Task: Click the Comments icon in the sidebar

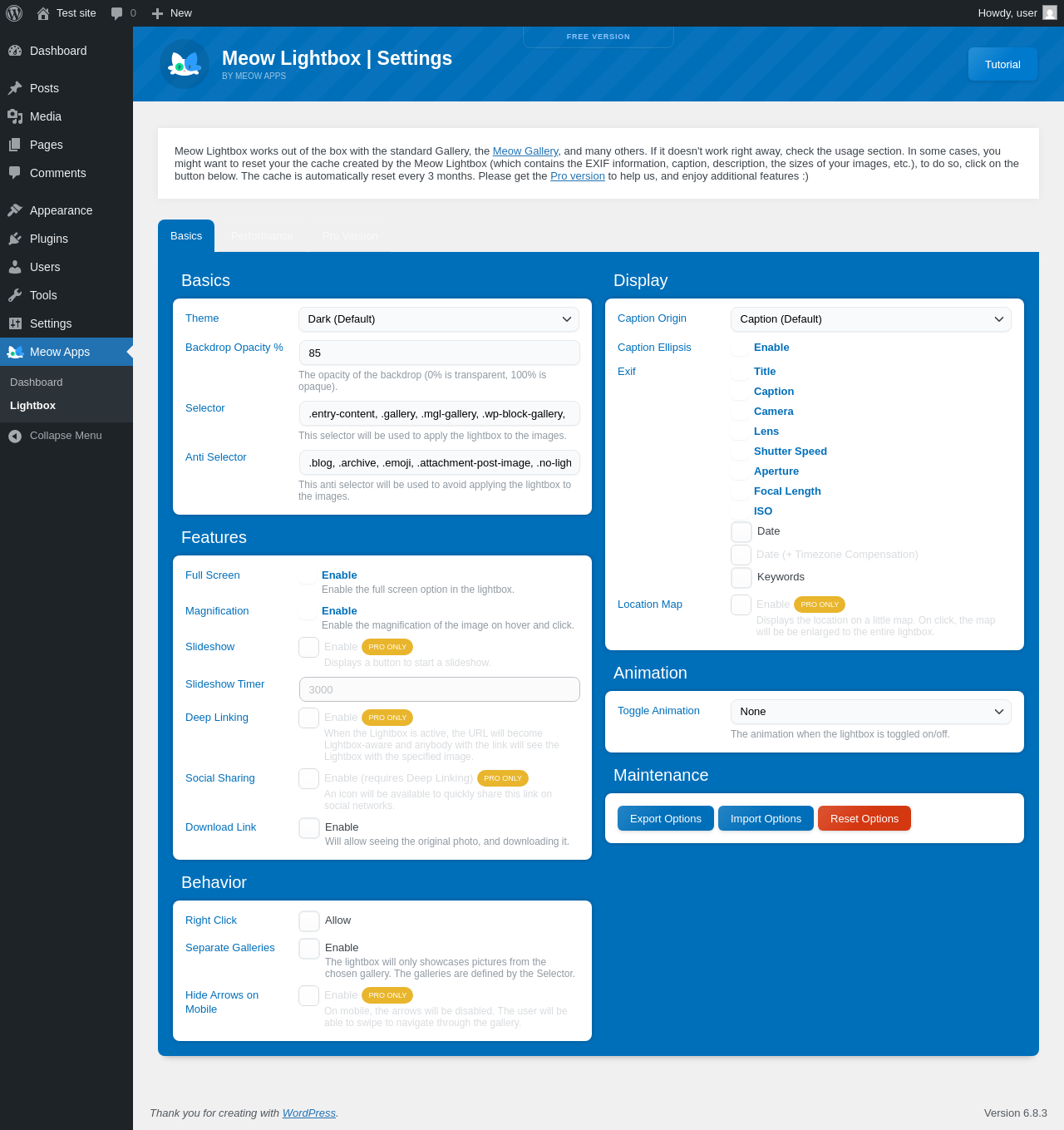Action: click(15, 173)
